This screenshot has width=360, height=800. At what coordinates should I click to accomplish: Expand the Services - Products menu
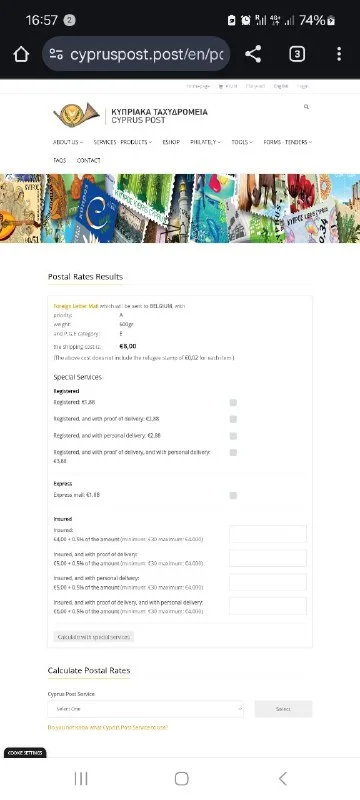[122, 142]
